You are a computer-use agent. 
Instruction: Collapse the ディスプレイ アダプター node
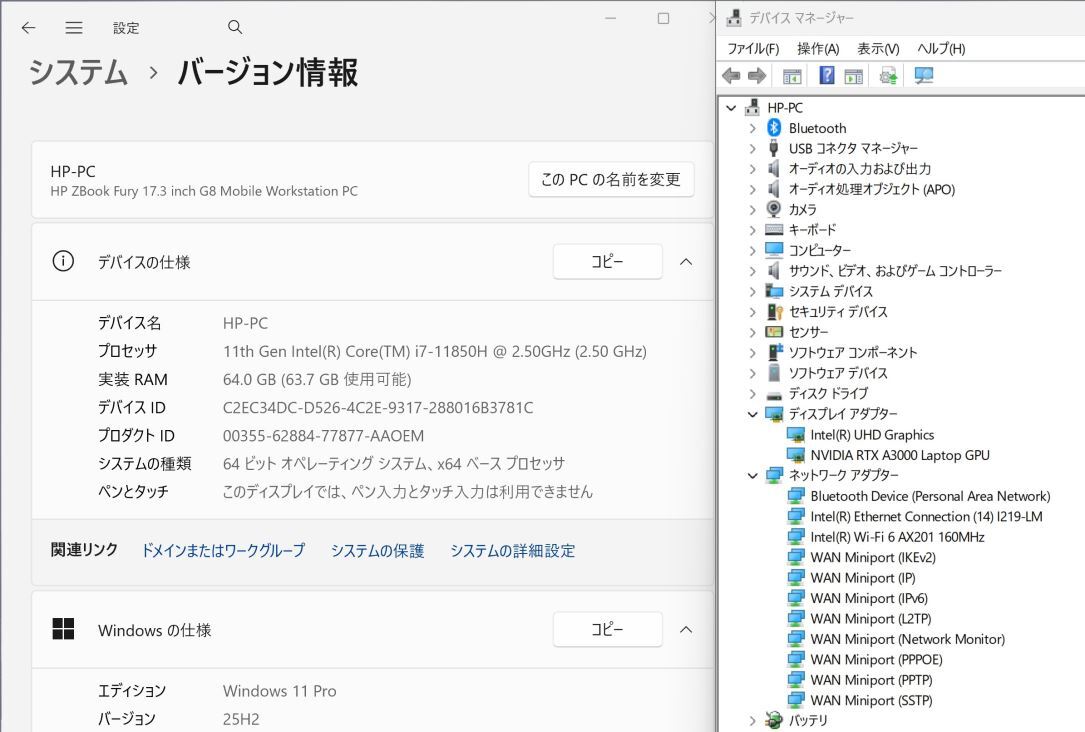[x=753, y=414]
